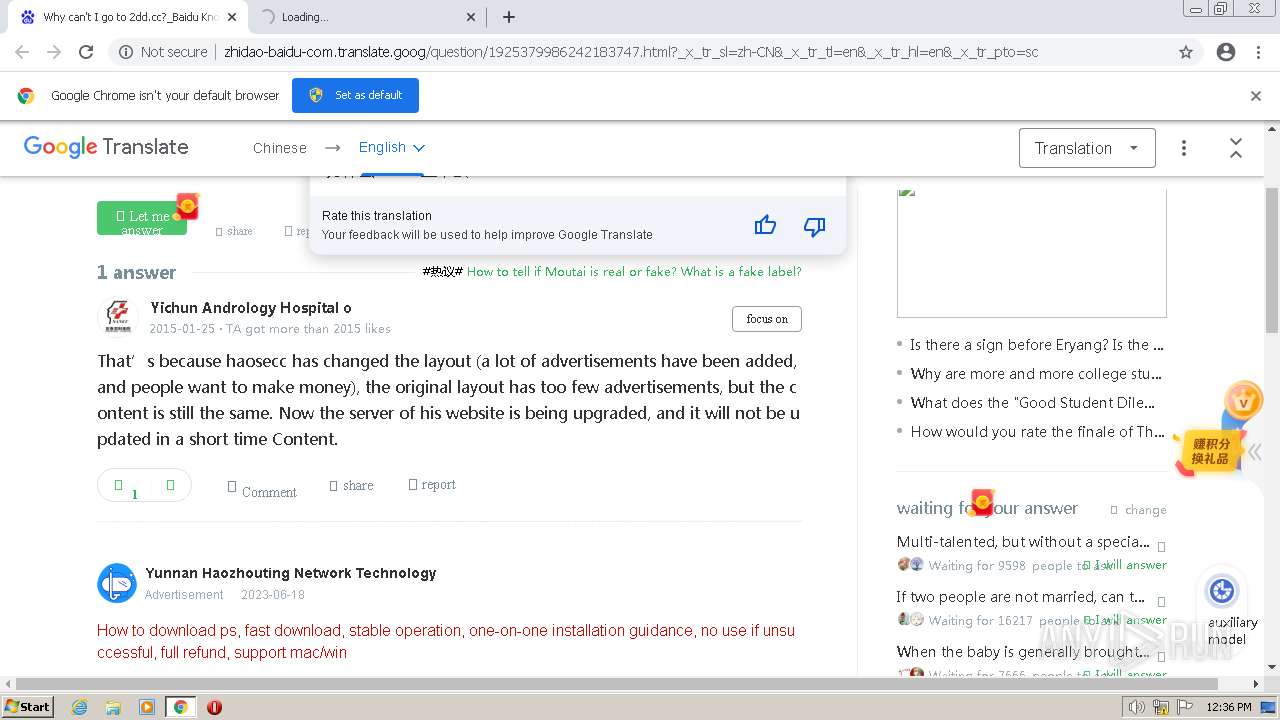Click the green Let me answer button
Screen dimensions: 1280x720
pyautogui.click(x=142, y=220)
